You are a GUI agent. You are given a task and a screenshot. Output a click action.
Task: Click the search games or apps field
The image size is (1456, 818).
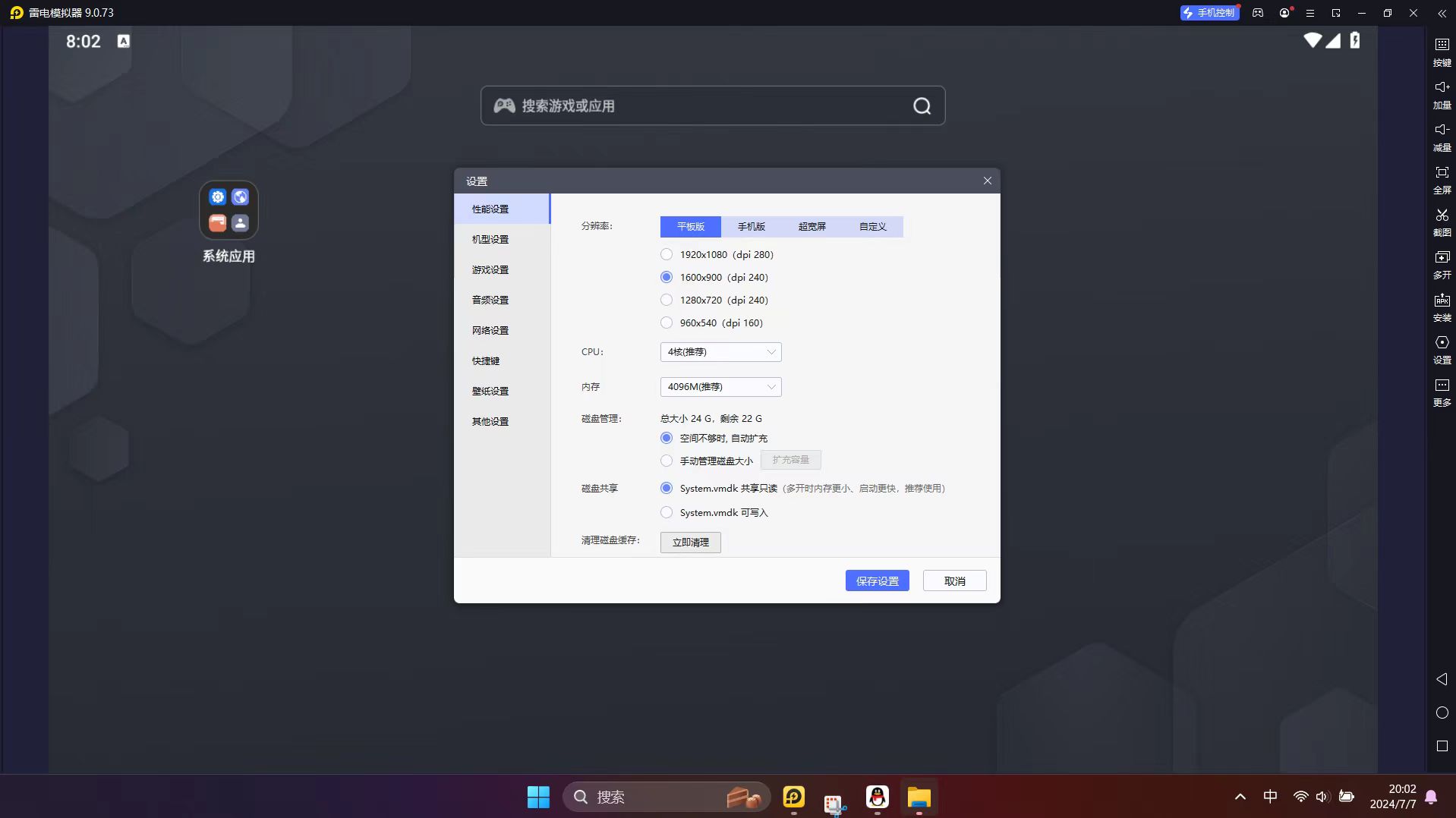[x=712, y=106]
